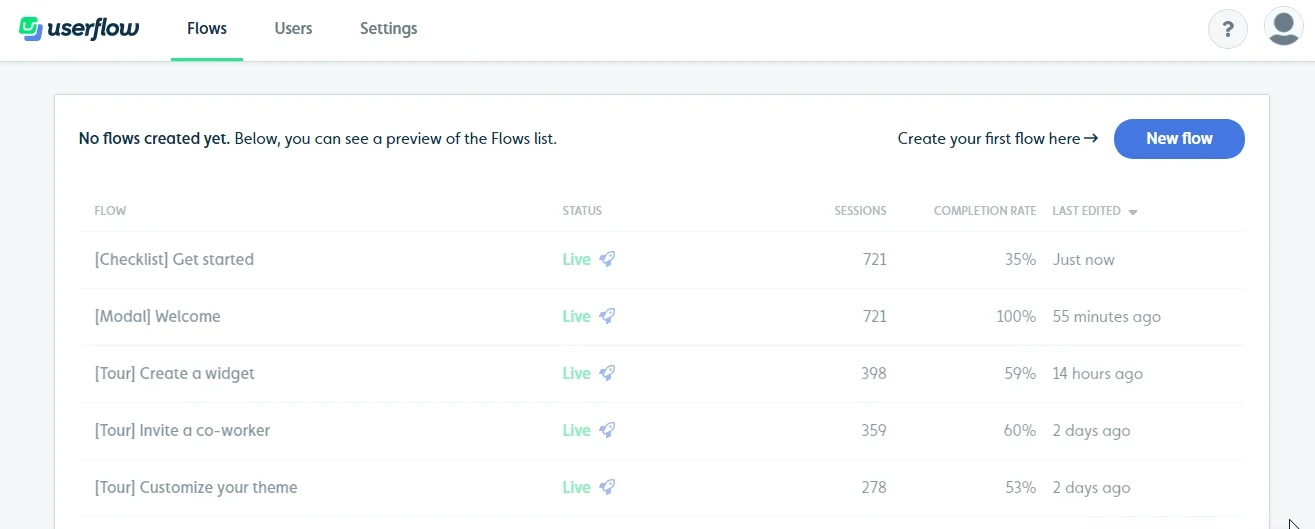Open the Settings tab
Image resolution: width=1315 pixels, height=529 pixels.
tap(389, 29)
